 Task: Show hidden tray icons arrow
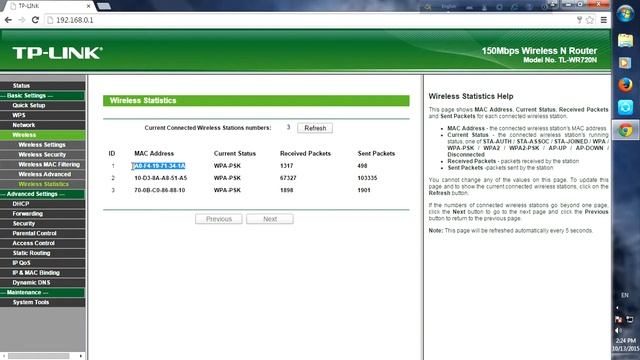(617, 307)
